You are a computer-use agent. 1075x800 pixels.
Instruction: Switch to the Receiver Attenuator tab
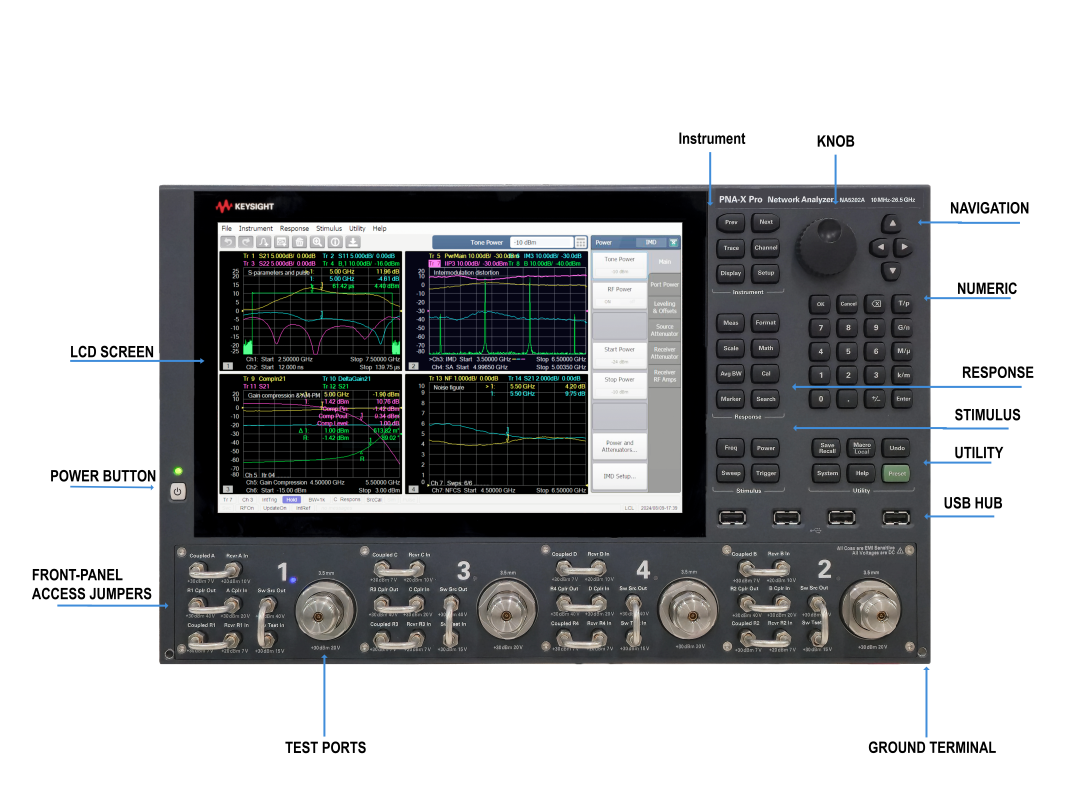pos(664,352)
